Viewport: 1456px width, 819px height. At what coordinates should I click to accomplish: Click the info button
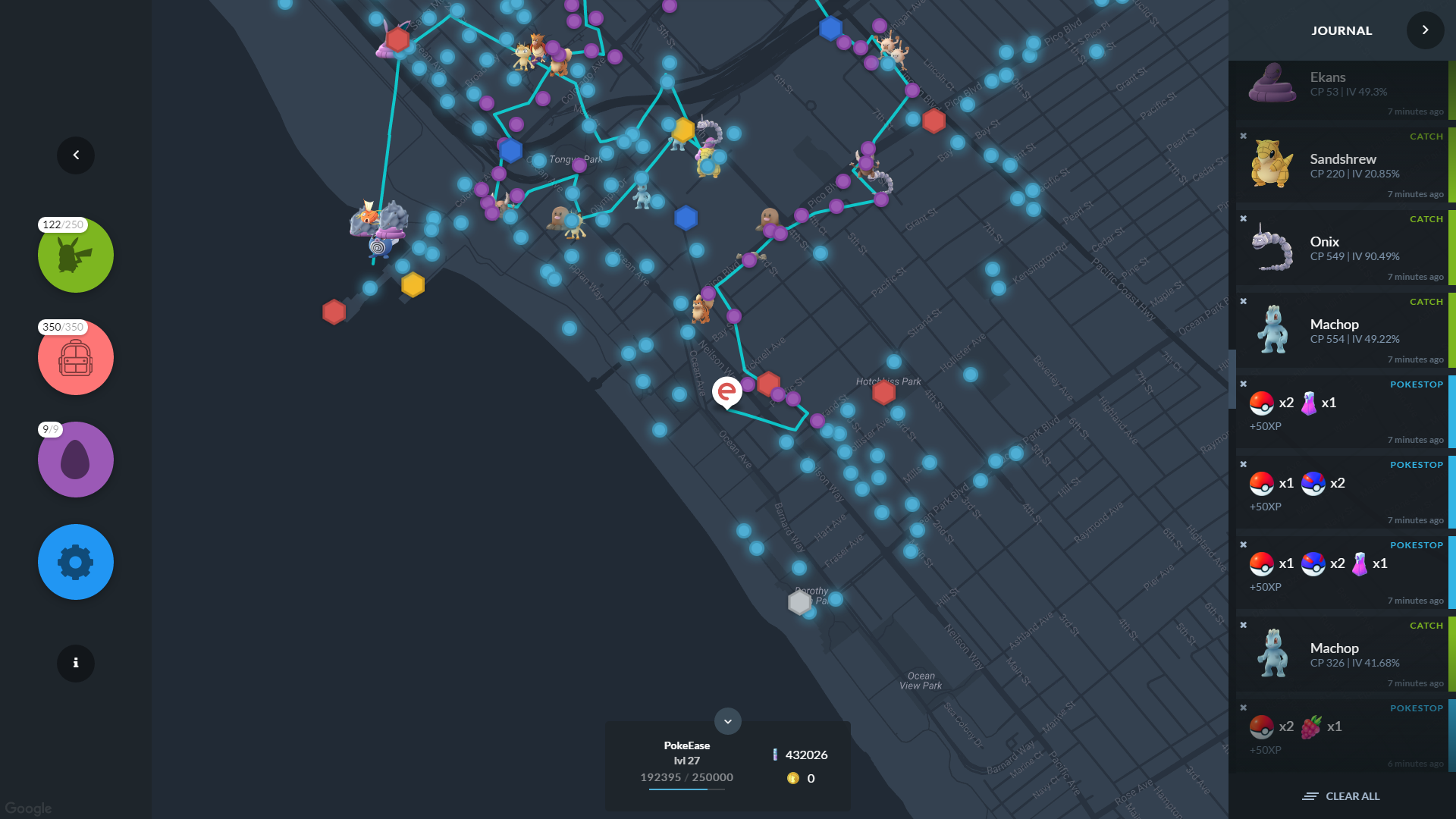coord(76,663)
